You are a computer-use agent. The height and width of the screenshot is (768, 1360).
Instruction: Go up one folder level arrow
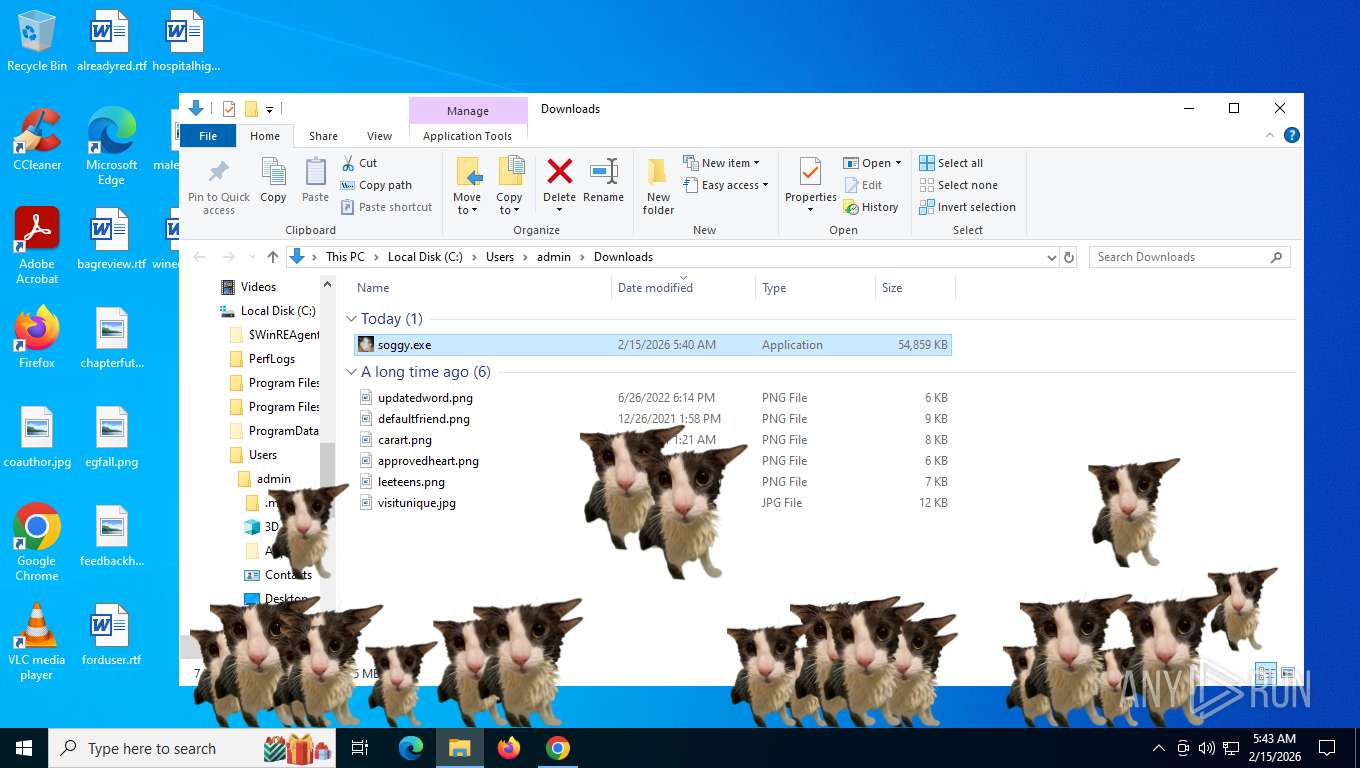273,257
